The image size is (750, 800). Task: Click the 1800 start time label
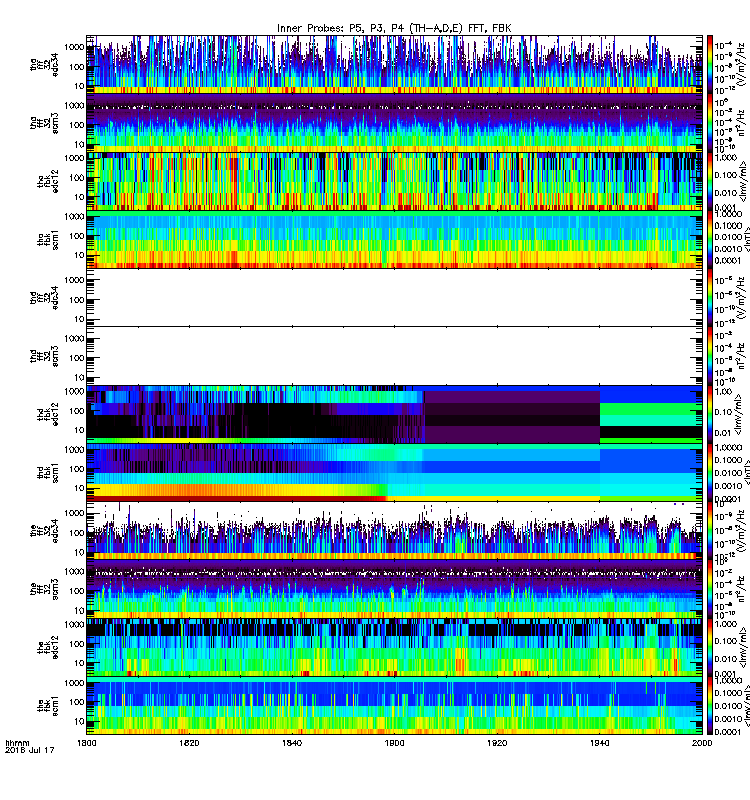tap(86, 743)
